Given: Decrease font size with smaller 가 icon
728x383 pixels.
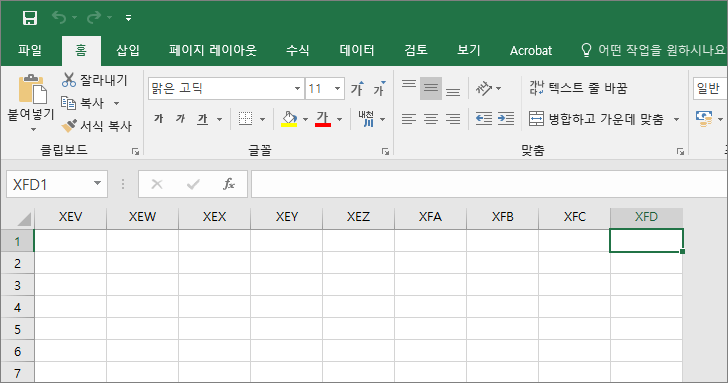Looking at the screenshot, I should point(380,88).
